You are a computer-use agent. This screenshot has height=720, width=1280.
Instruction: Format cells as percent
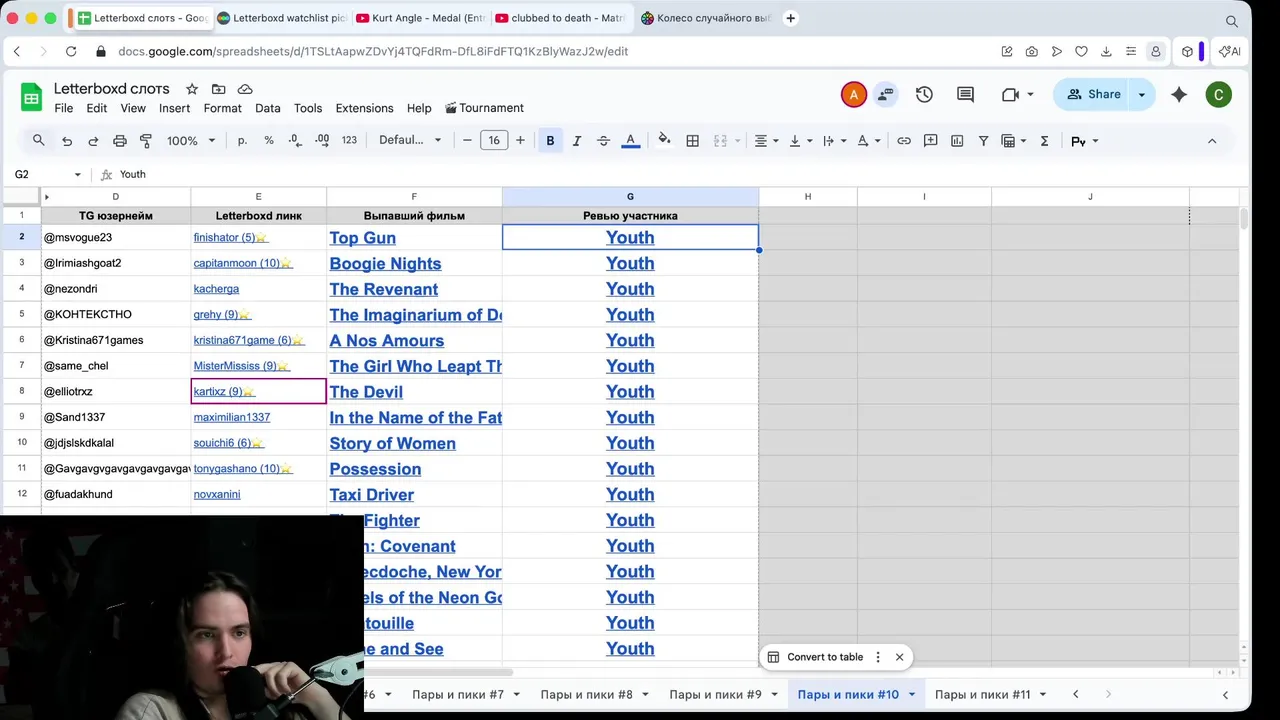(x=269, y=141)
